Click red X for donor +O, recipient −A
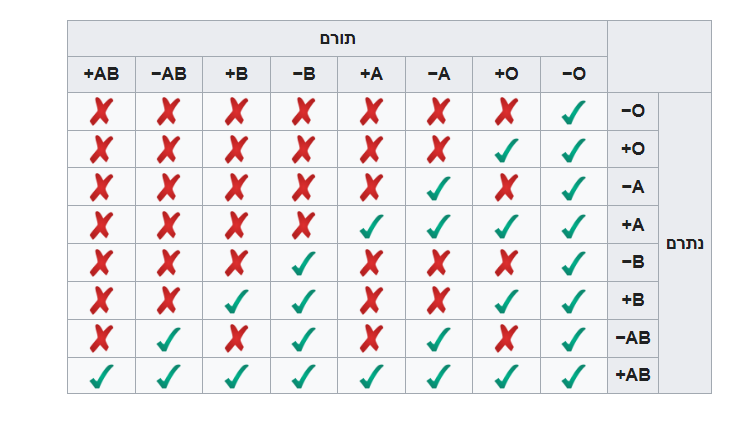This screenshot has height=423, width=736. pyautogui.click(x=506, y=187)
